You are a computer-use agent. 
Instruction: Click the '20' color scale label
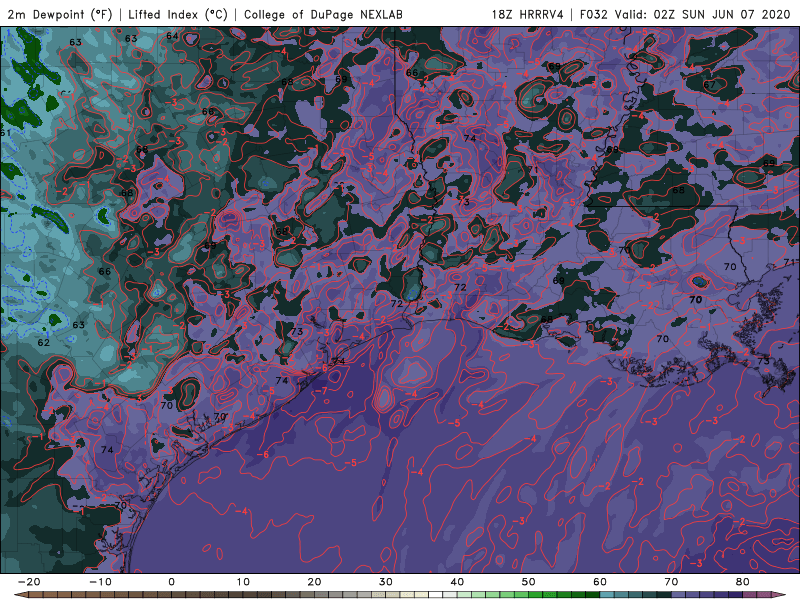(314, 582)
